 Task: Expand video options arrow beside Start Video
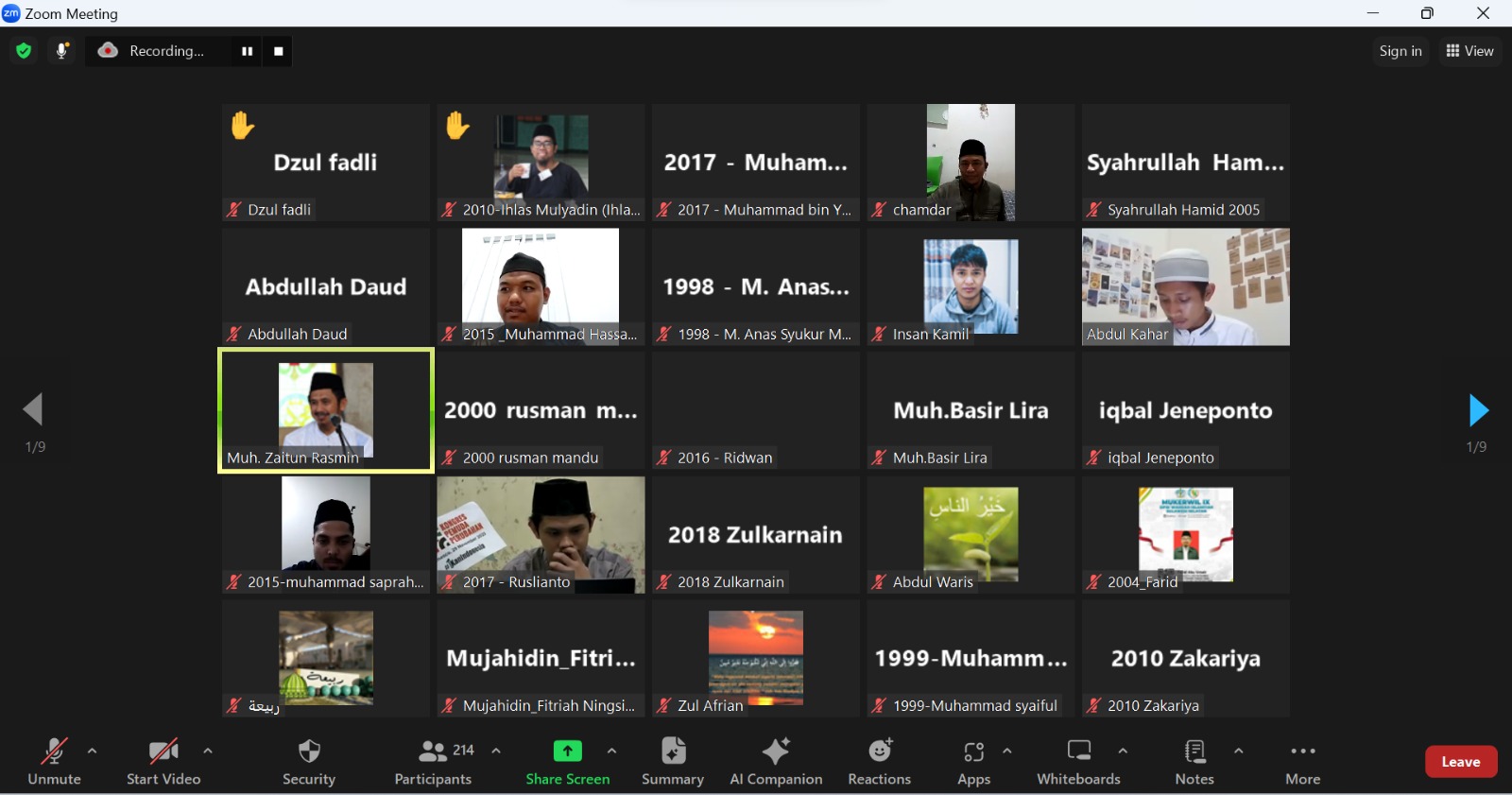tap(208, 752)
